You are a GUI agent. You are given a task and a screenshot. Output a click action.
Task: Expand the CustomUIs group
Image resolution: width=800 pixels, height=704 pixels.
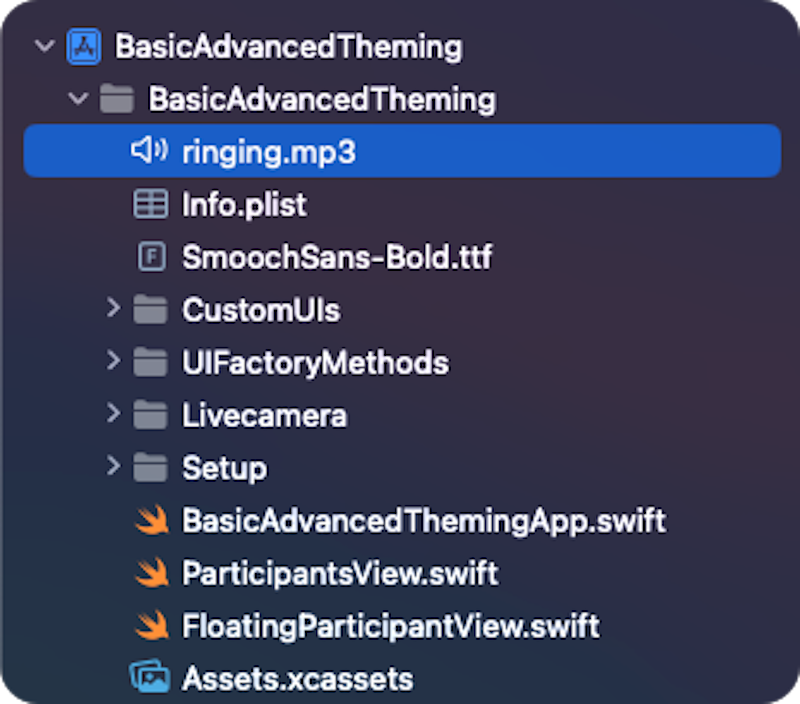(113, 310)
